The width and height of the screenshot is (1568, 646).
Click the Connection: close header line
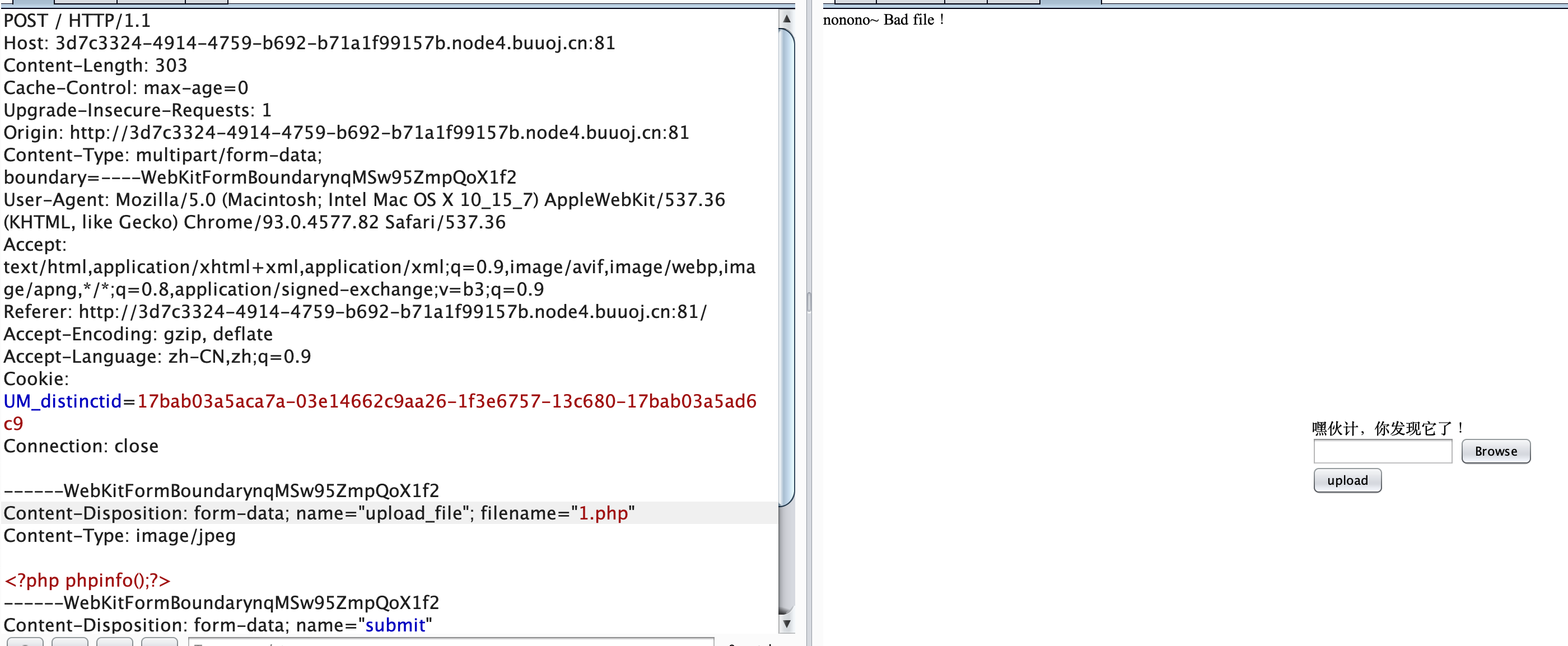(x=81, y=447)
